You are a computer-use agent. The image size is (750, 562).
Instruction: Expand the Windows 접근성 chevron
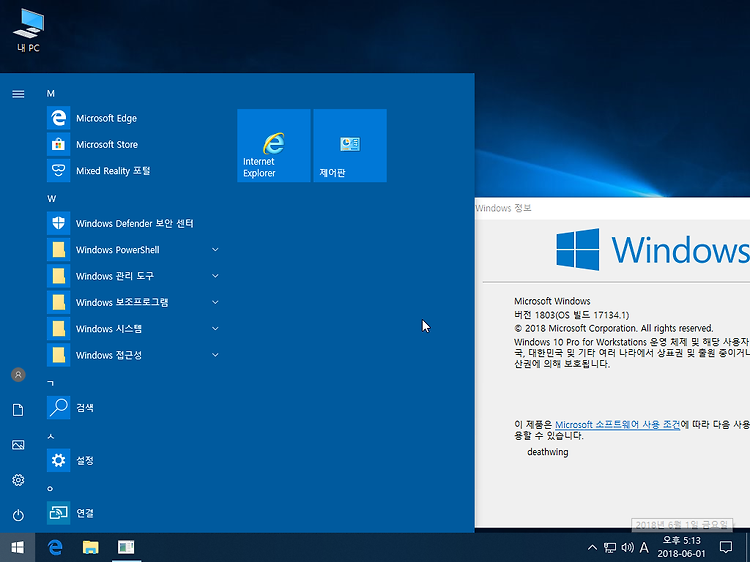click(215, 355)
